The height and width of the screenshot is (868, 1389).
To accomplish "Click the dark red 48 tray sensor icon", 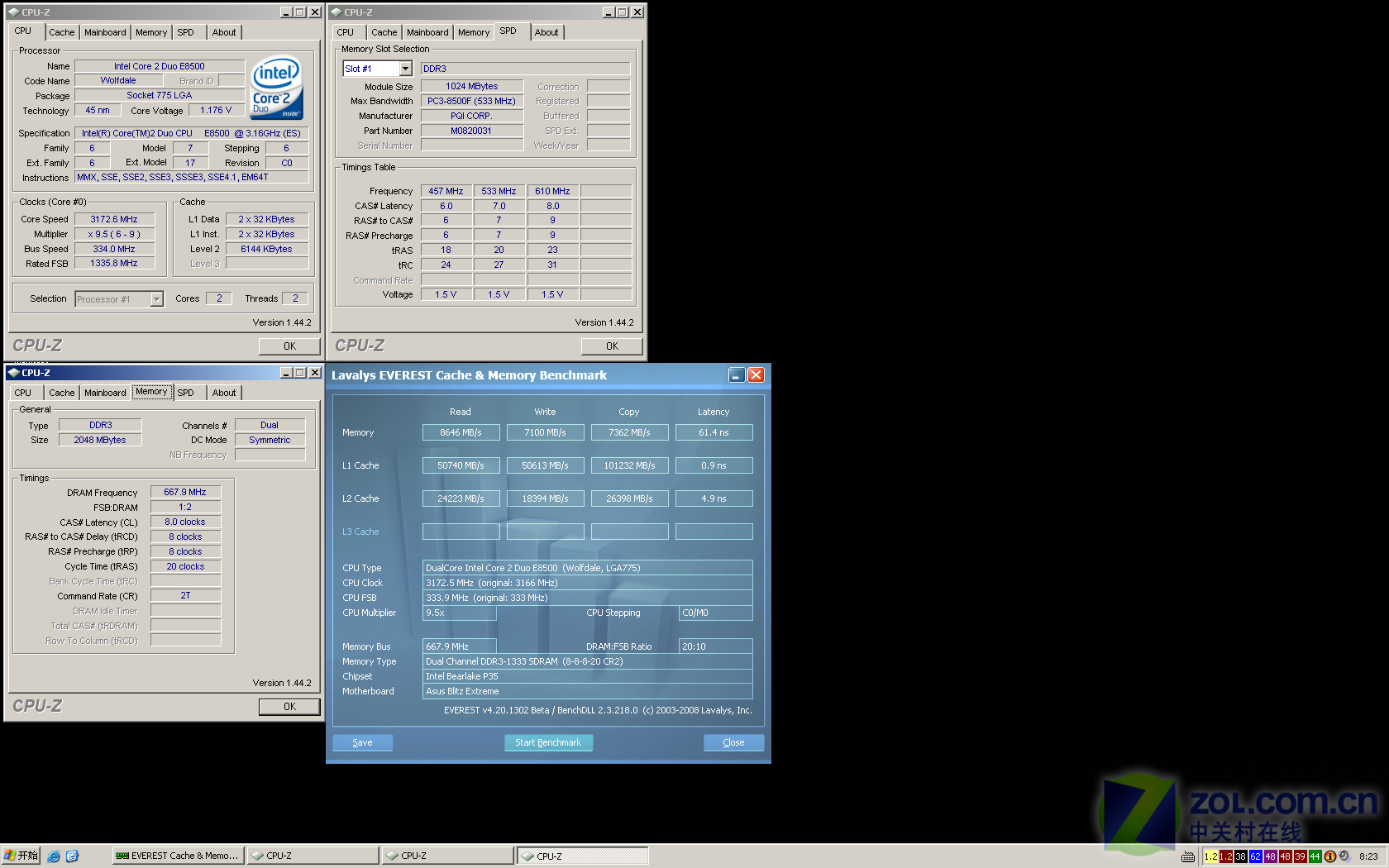I will pyautogui.click(x=1285, y=856).
